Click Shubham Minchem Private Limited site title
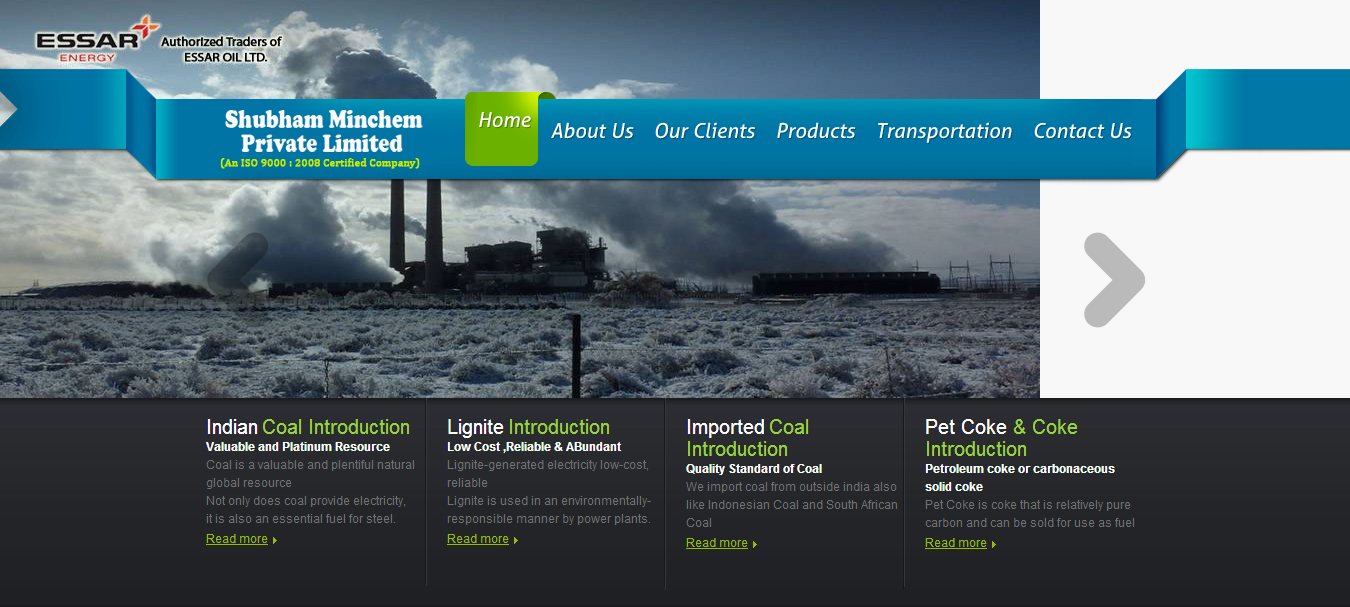This screenshot has height=607, width=1350. [x=323, y=131]
